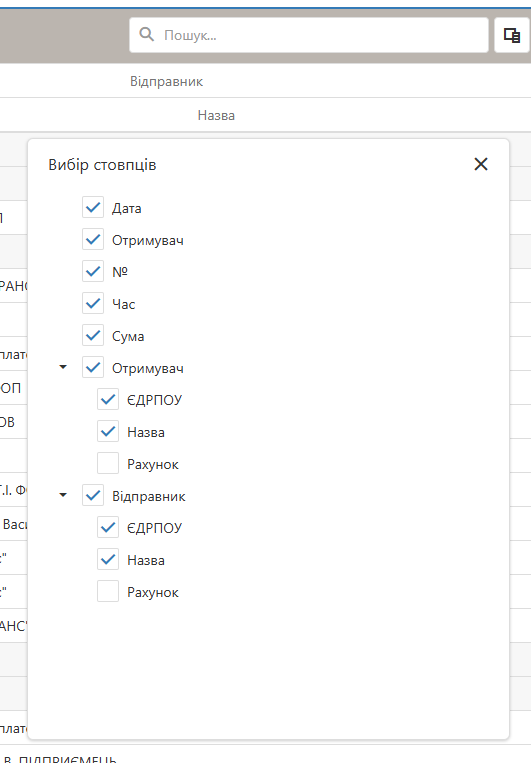Uncheck the Дата column checkbox
The height and width of the screenshot is (763, 531).
92,208
